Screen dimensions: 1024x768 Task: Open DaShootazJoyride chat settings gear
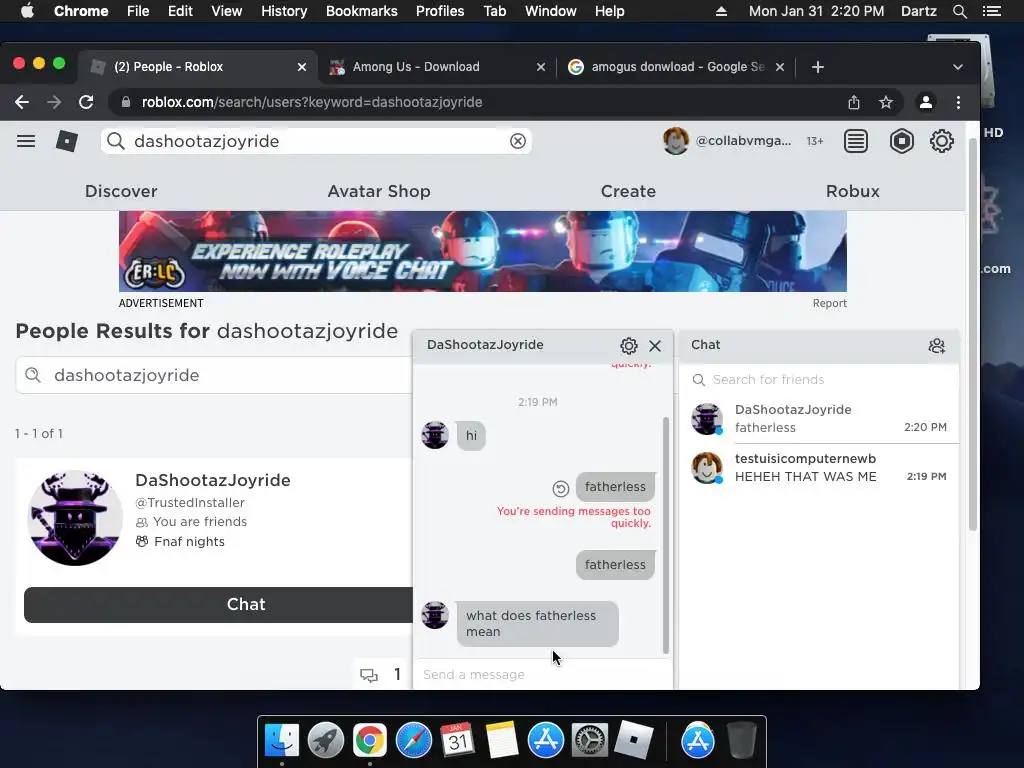629,345
